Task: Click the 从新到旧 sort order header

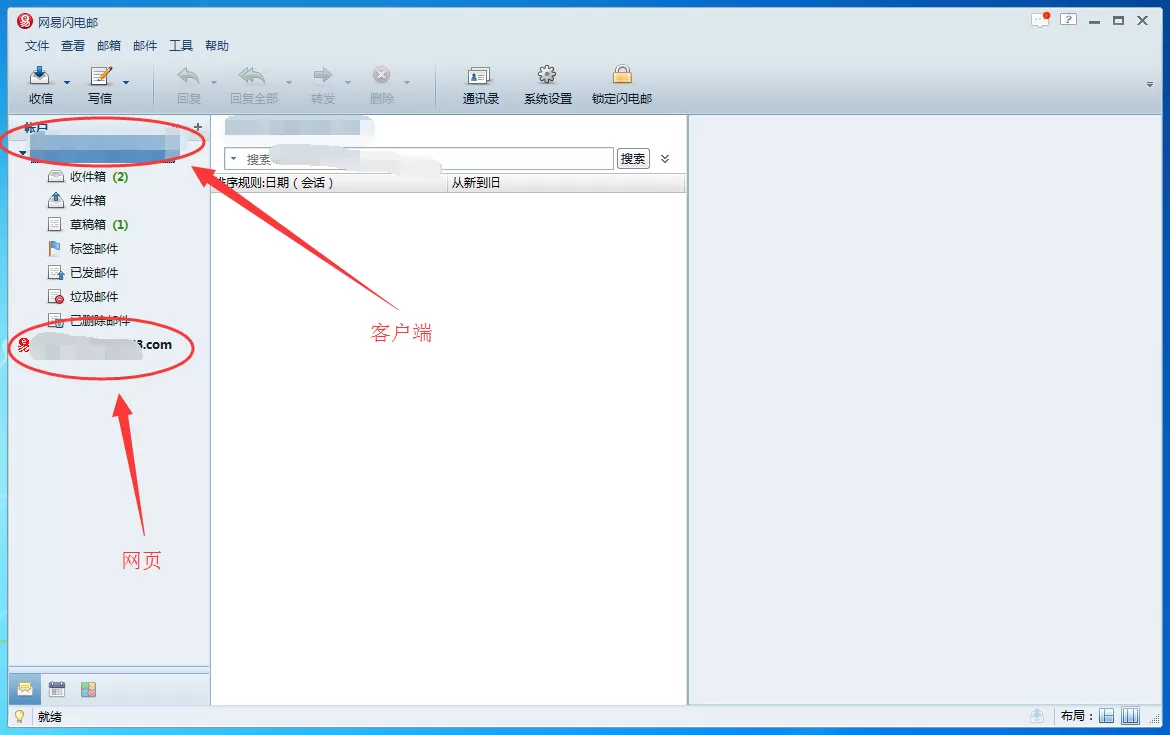Action: (566, 183)
